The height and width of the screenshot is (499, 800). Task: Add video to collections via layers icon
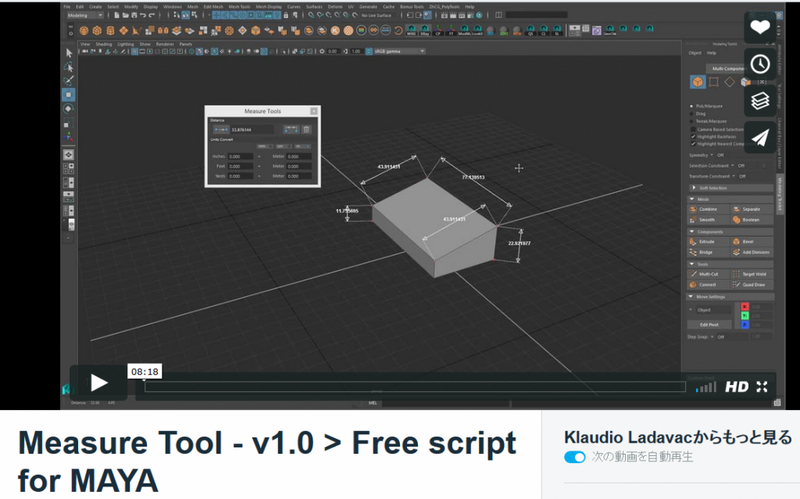pyautogui.click(x=760, y=101)
